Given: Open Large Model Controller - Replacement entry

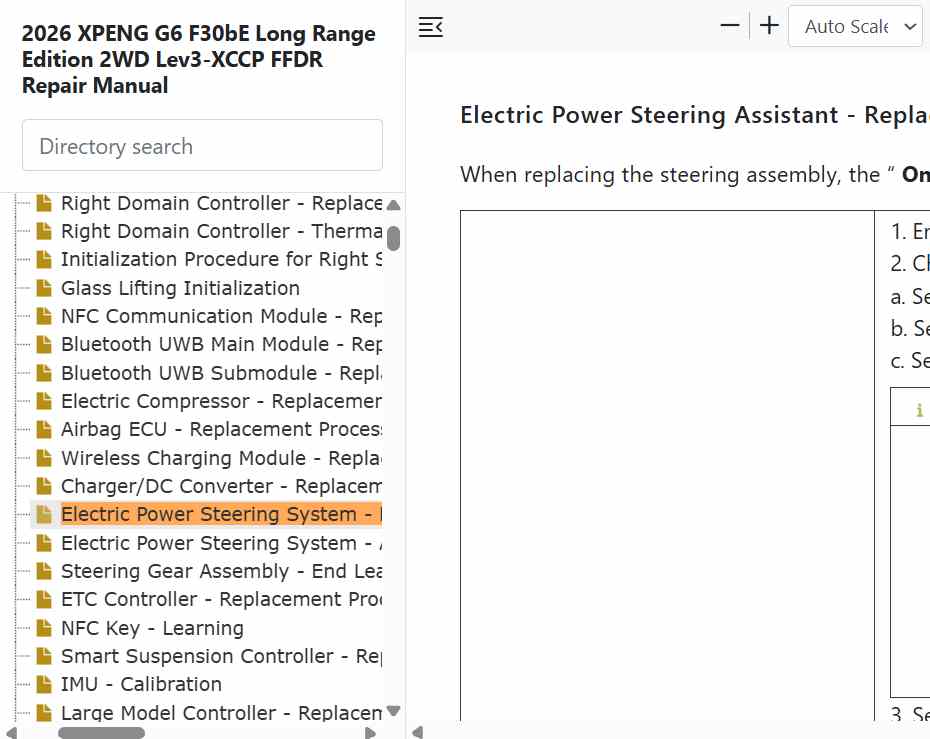Looking at the screenshot, I should [221, 712].
